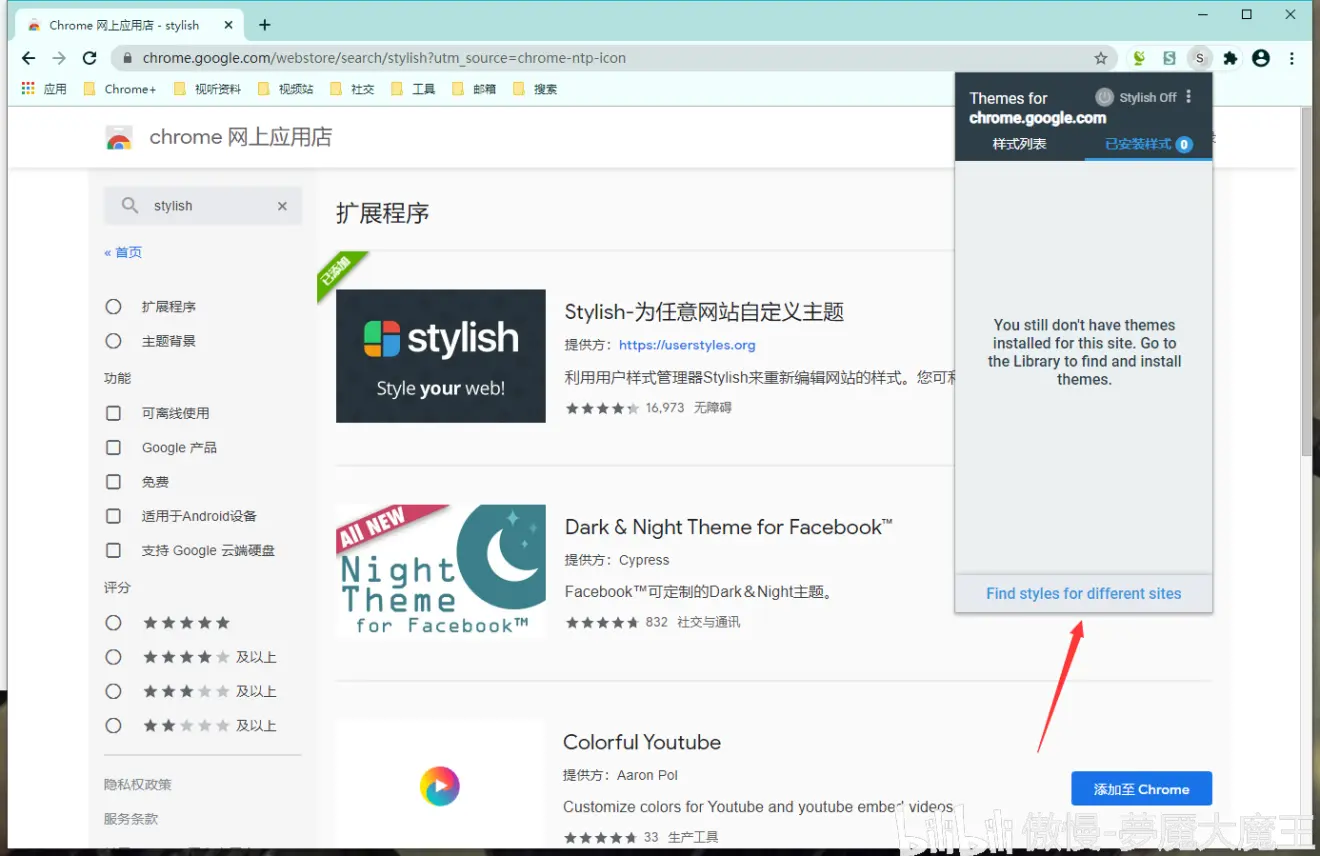Open the 视听资料 bookmarks folder

(208, 89)
